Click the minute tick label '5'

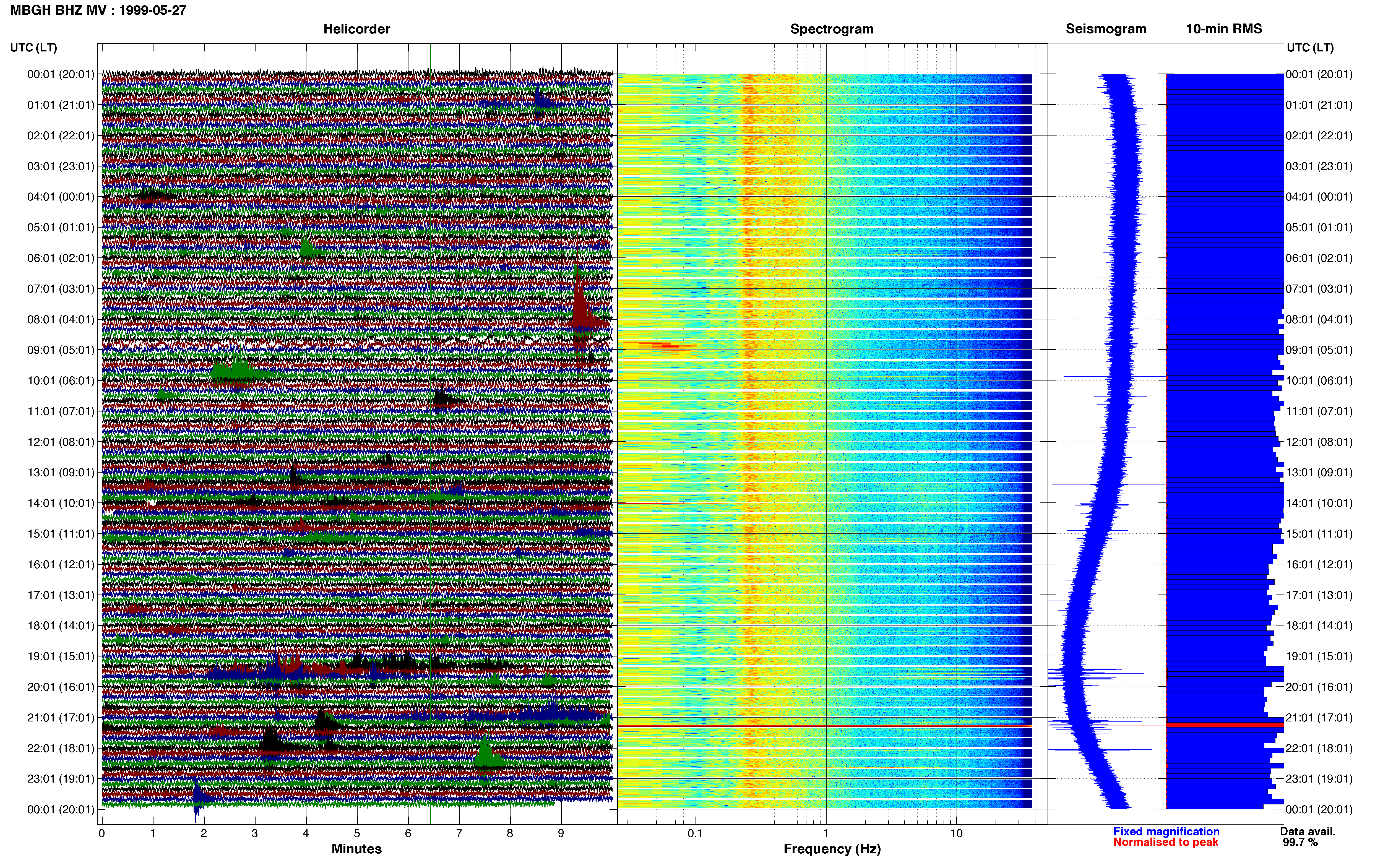coord(356,833)
